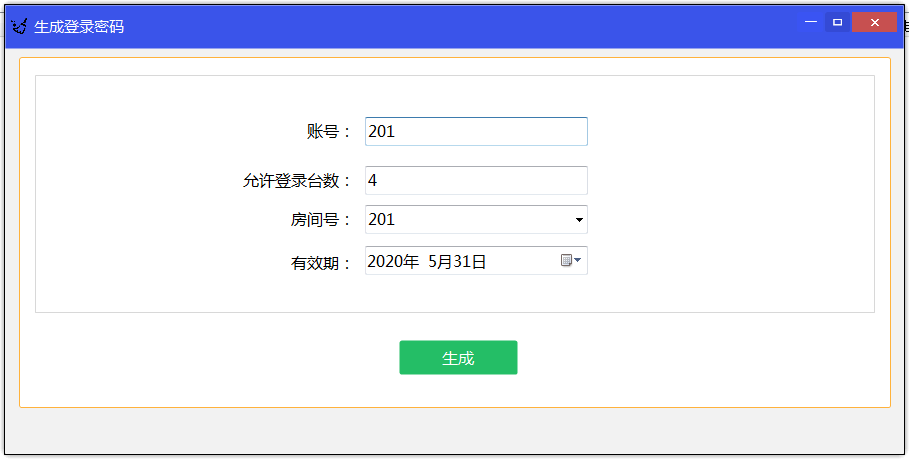Select the month 5月 in the date field
909x459 pixels.
[x=440, y=261]
